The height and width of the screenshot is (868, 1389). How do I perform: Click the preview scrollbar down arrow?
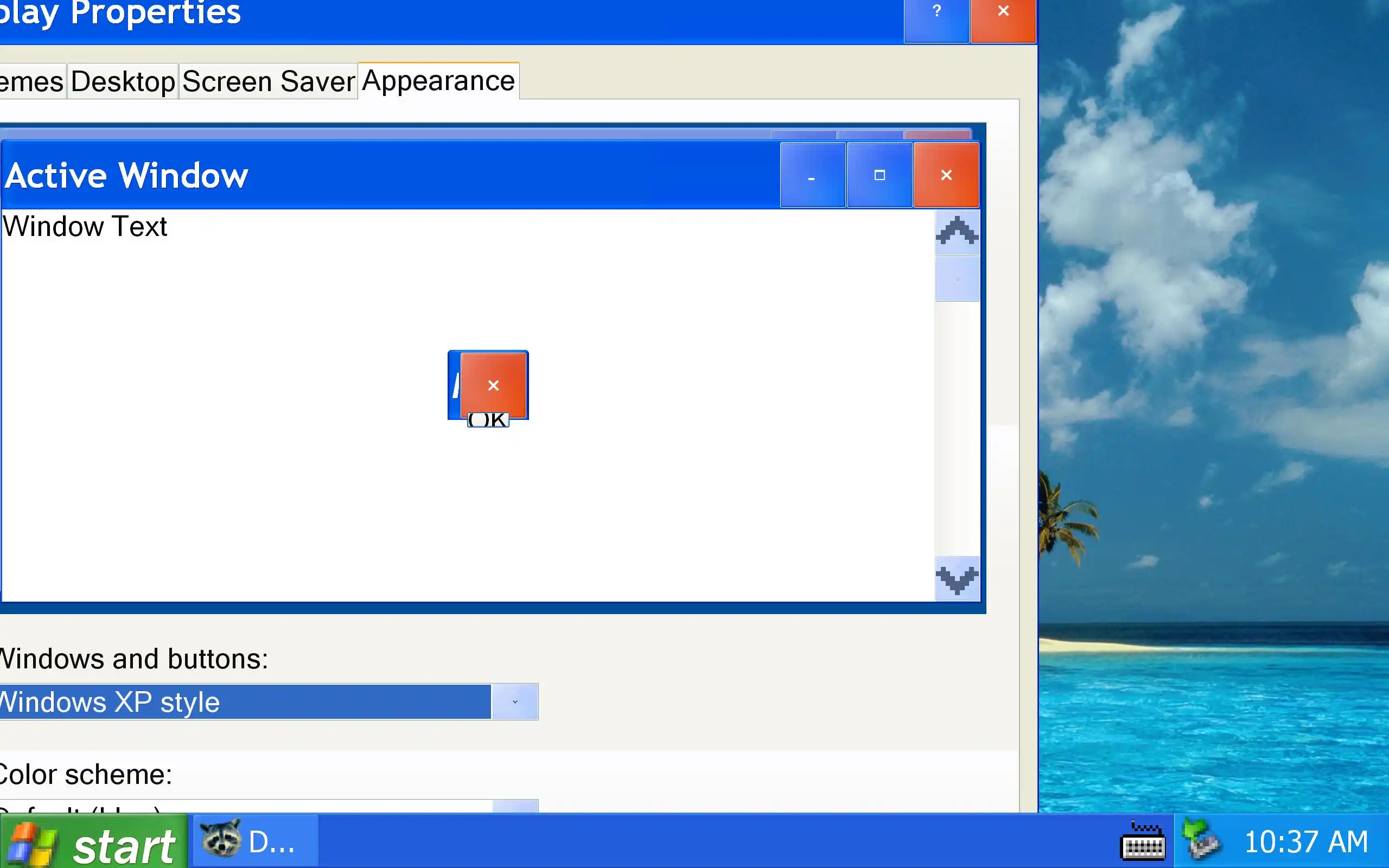(957, 579)
